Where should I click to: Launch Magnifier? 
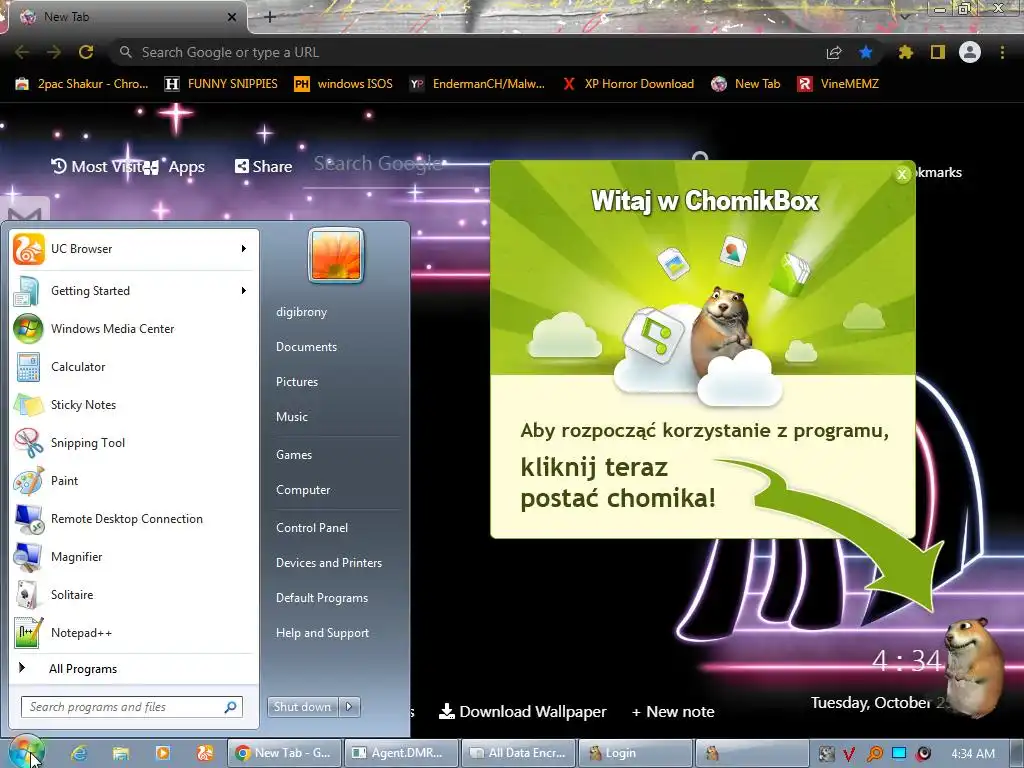133,556
